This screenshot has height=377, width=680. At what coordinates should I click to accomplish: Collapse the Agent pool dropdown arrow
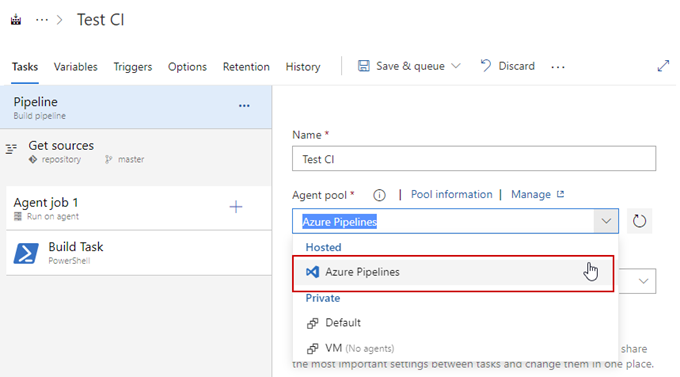pos(606,221)
